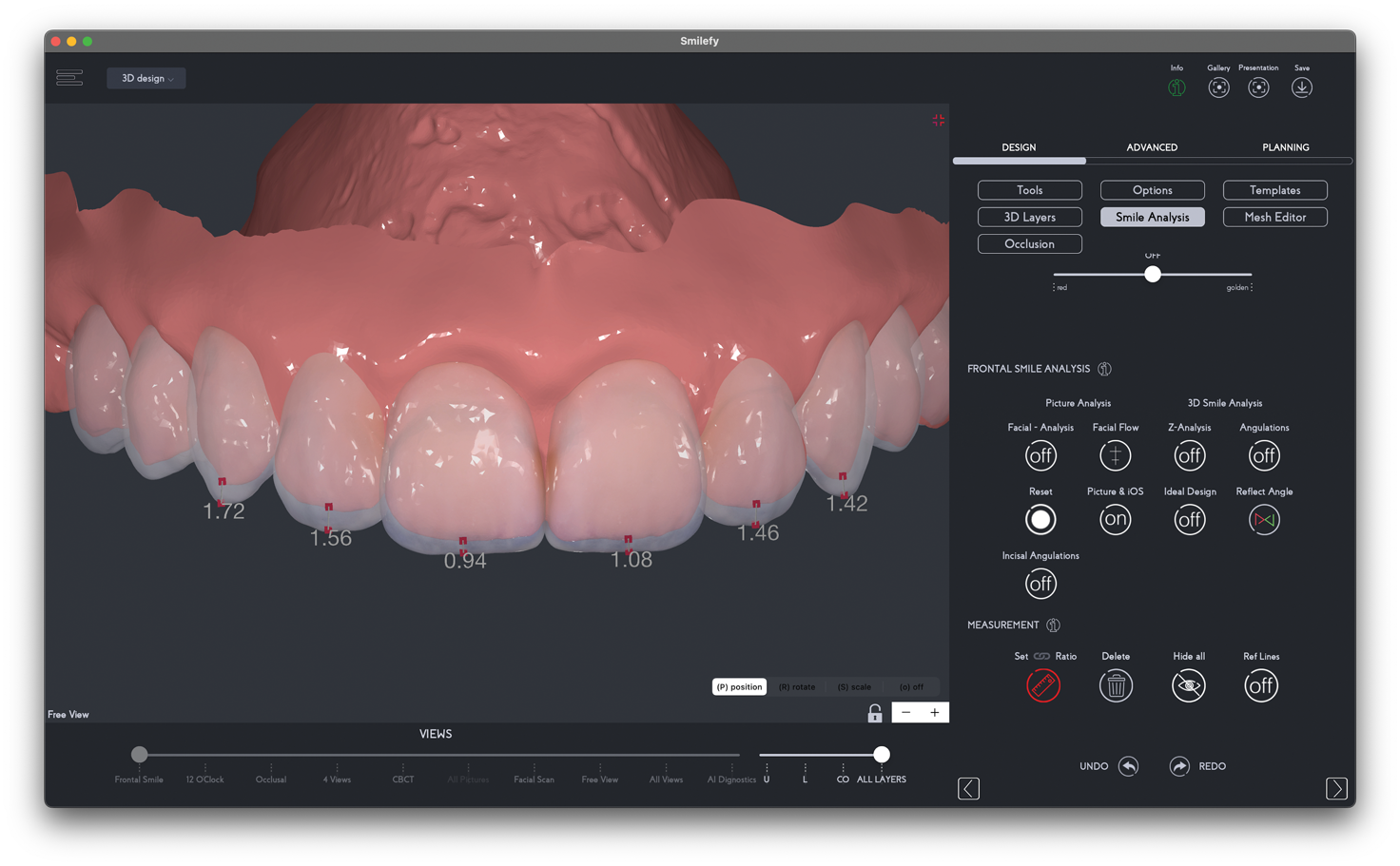Image resolution: width=1400 pixels, height=866 pixels.
Task: Click the Undo arrow
Action: pyautogui.click(x=1128, y=766)
